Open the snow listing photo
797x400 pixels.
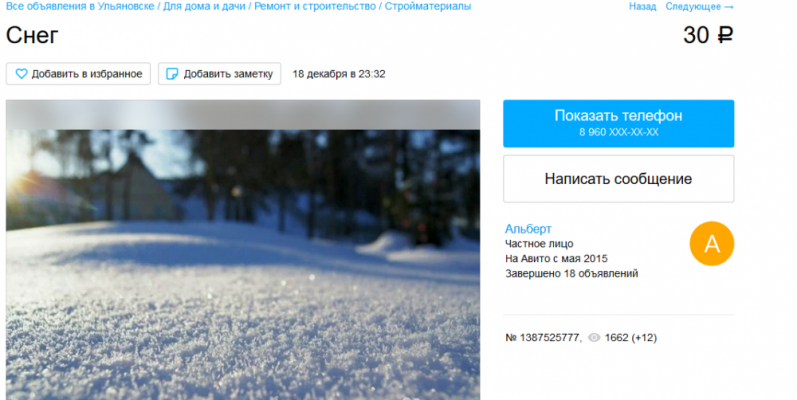click(243, 250)
